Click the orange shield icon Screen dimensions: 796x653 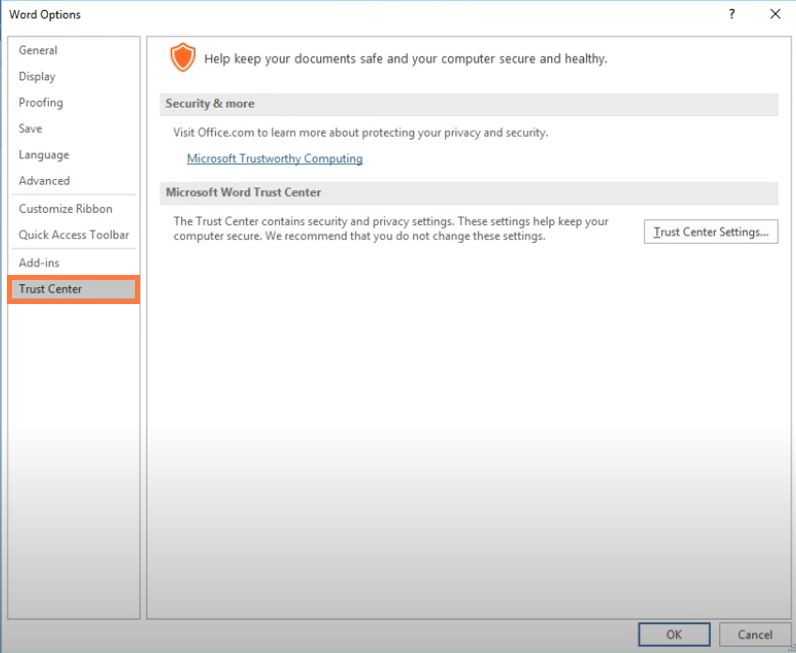tap(182, 57)
